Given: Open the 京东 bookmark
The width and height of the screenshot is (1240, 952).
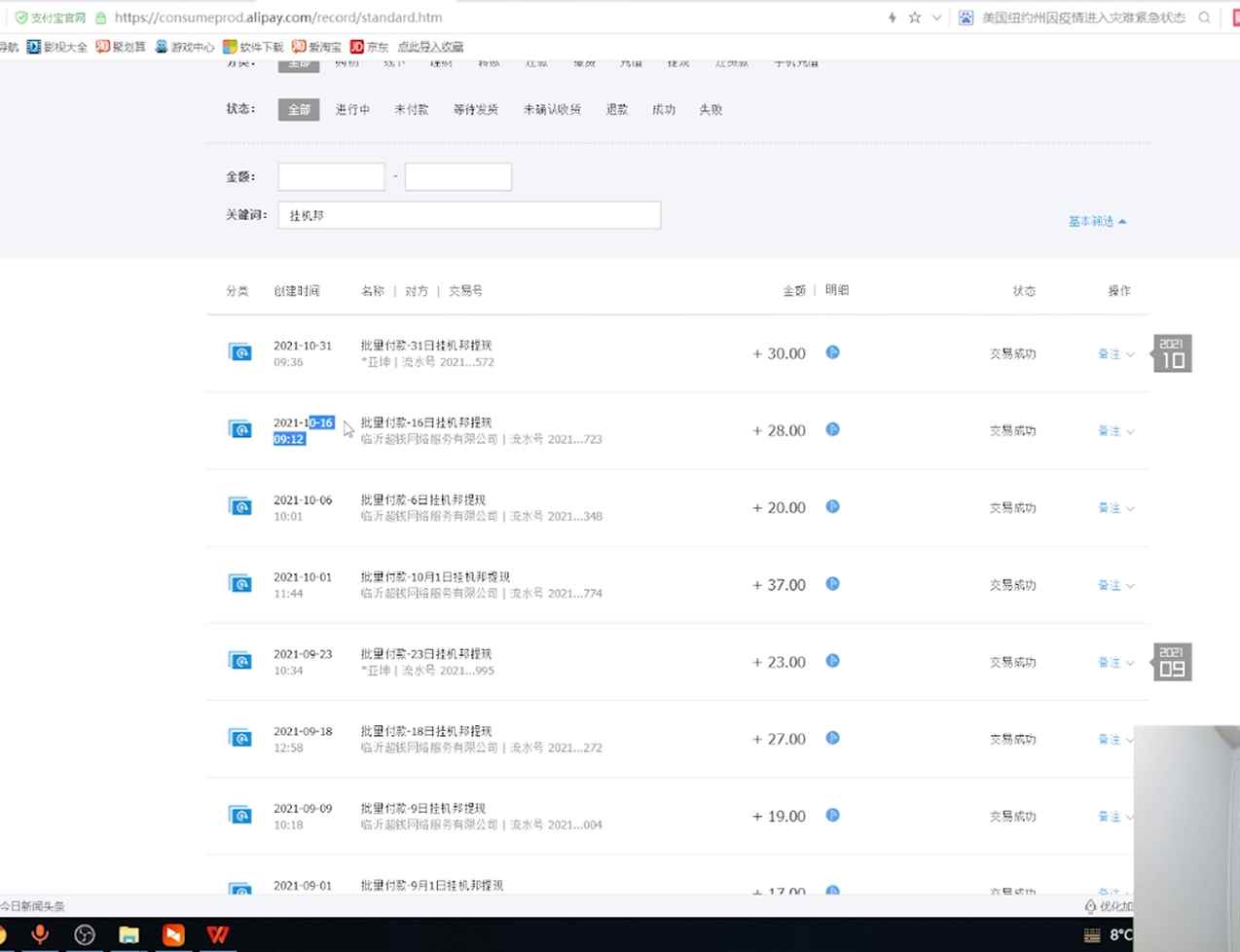Looking at the screenshot, I should click(369, 47).
